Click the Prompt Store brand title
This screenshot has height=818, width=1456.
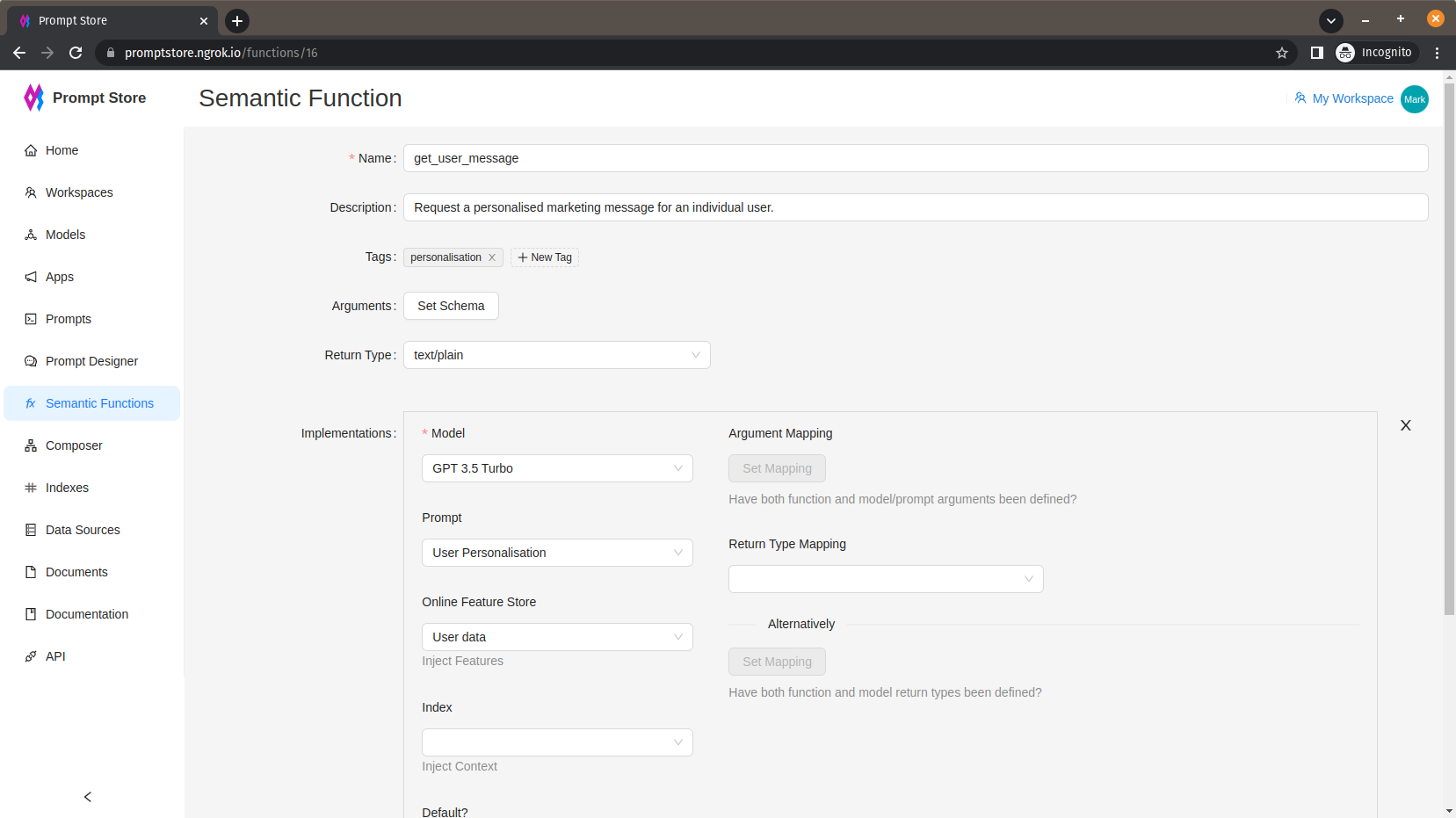[x=99, y=98]
